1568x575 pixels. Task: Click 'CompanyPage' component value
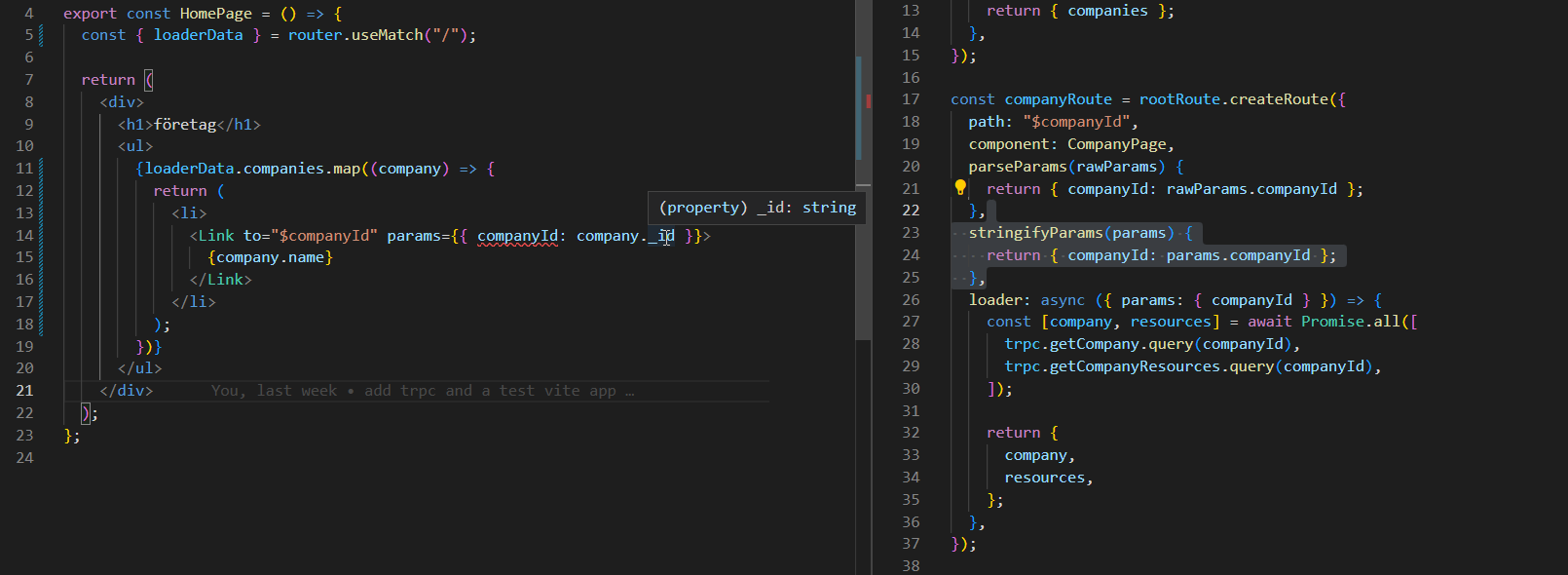point(1117,144)
